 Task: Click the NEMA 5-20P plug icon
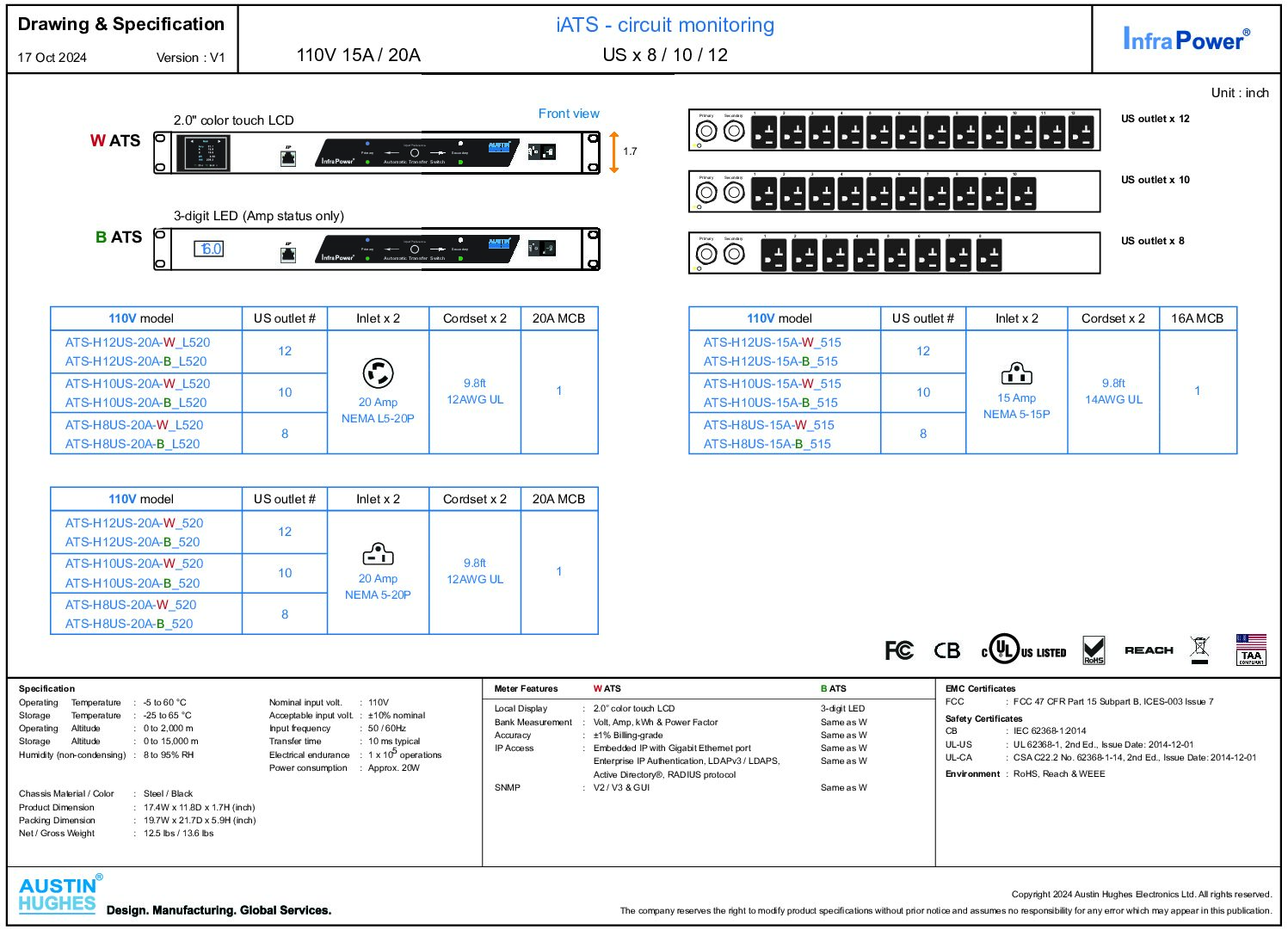click(378, 554)
